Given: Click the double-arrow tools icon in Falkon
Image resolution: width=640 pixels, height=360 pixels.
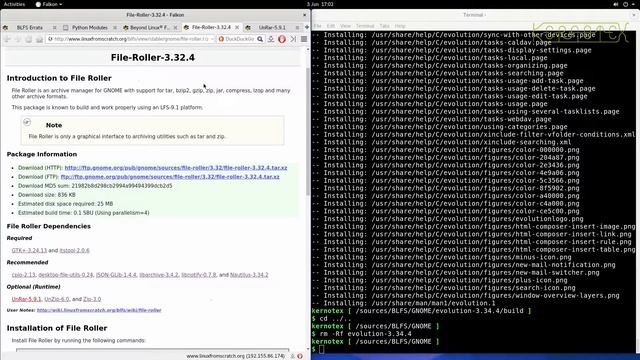Looking at the screenshot, I should click(x=293, y=39).
